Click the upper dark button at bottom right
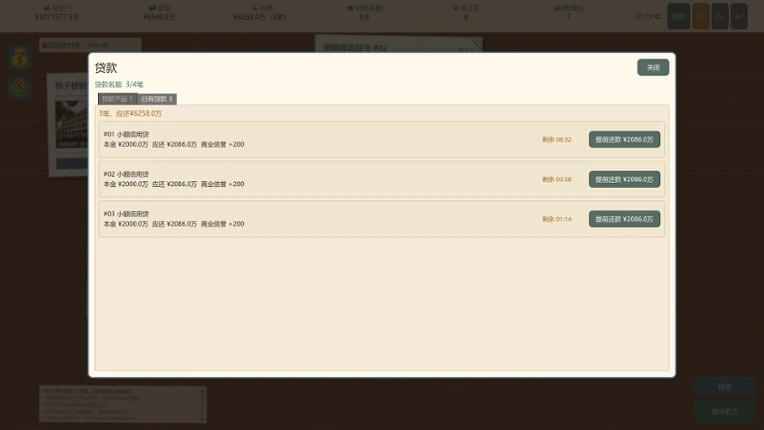 (725, 387)
